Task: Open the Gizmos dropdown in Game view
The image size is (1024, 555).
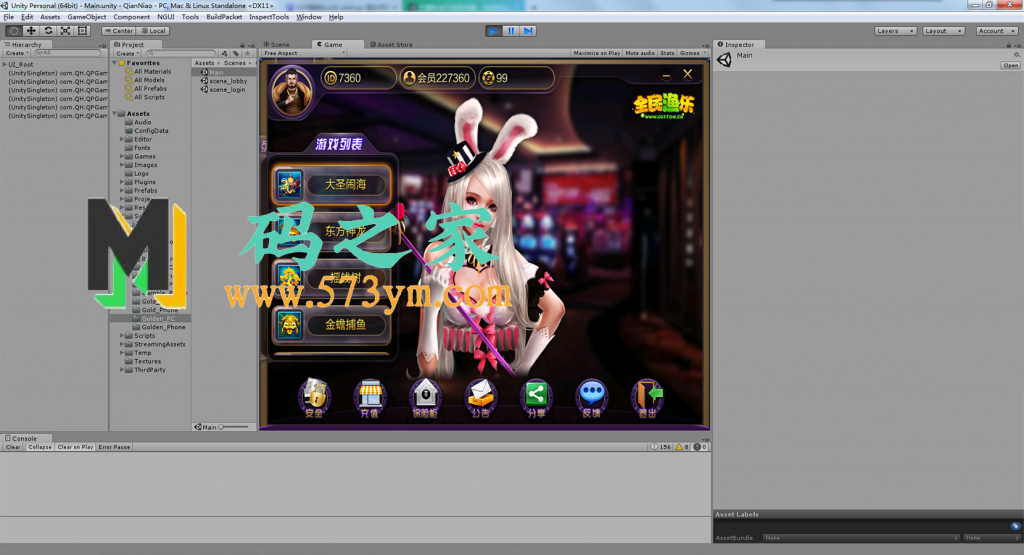Action: point(692,54)
